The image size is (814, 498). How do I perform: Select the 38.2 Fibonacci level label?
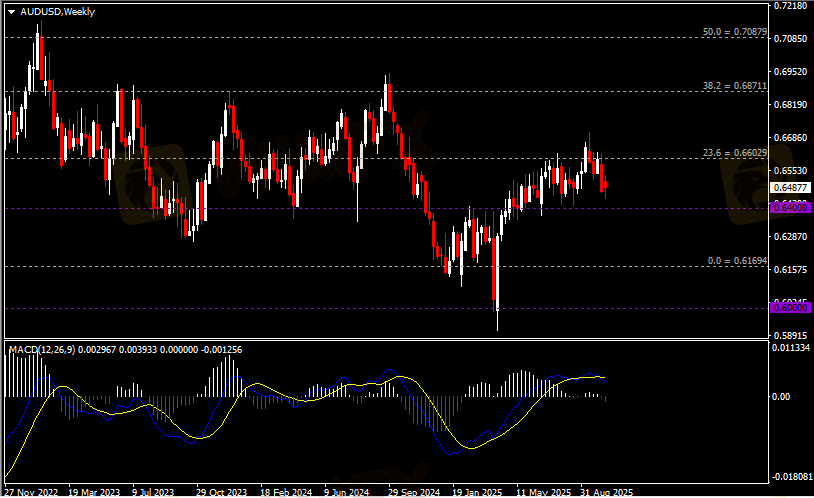click(x=734, y=86)
